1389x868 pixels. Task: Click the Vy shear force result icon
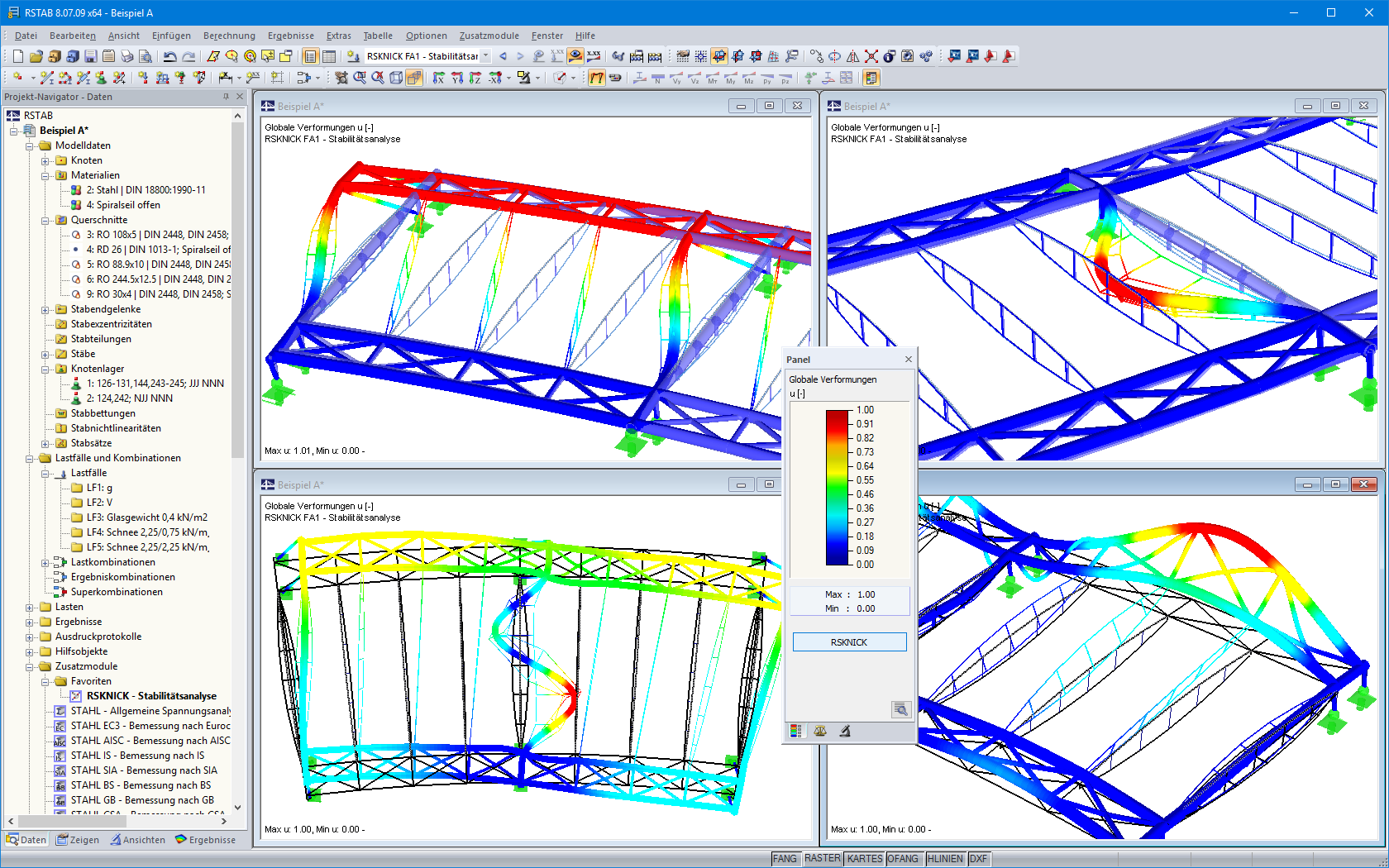click(x=676, y=78)
